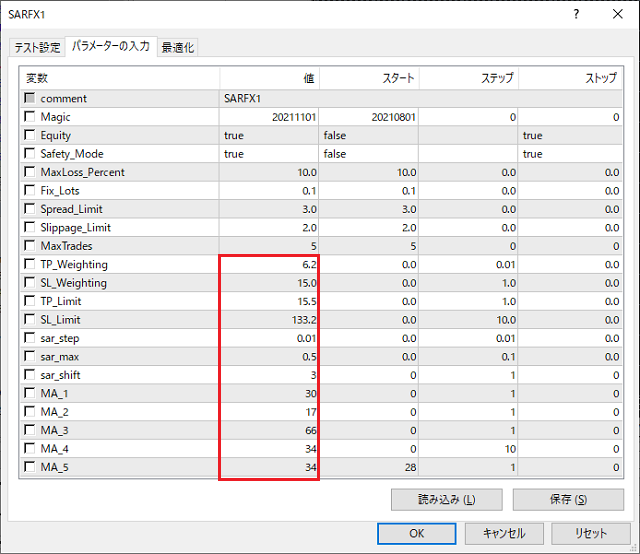Check the SL_Limit checkbox
Screen dimensions: 640x554
click(x=29, y=319)
